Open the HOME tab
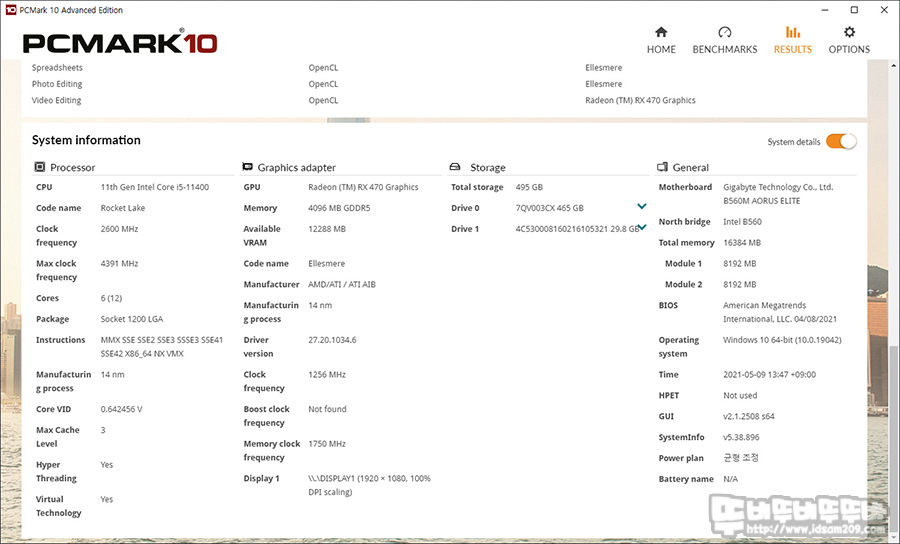The width and height of the screenshot is (900, 544). point(661,40)
